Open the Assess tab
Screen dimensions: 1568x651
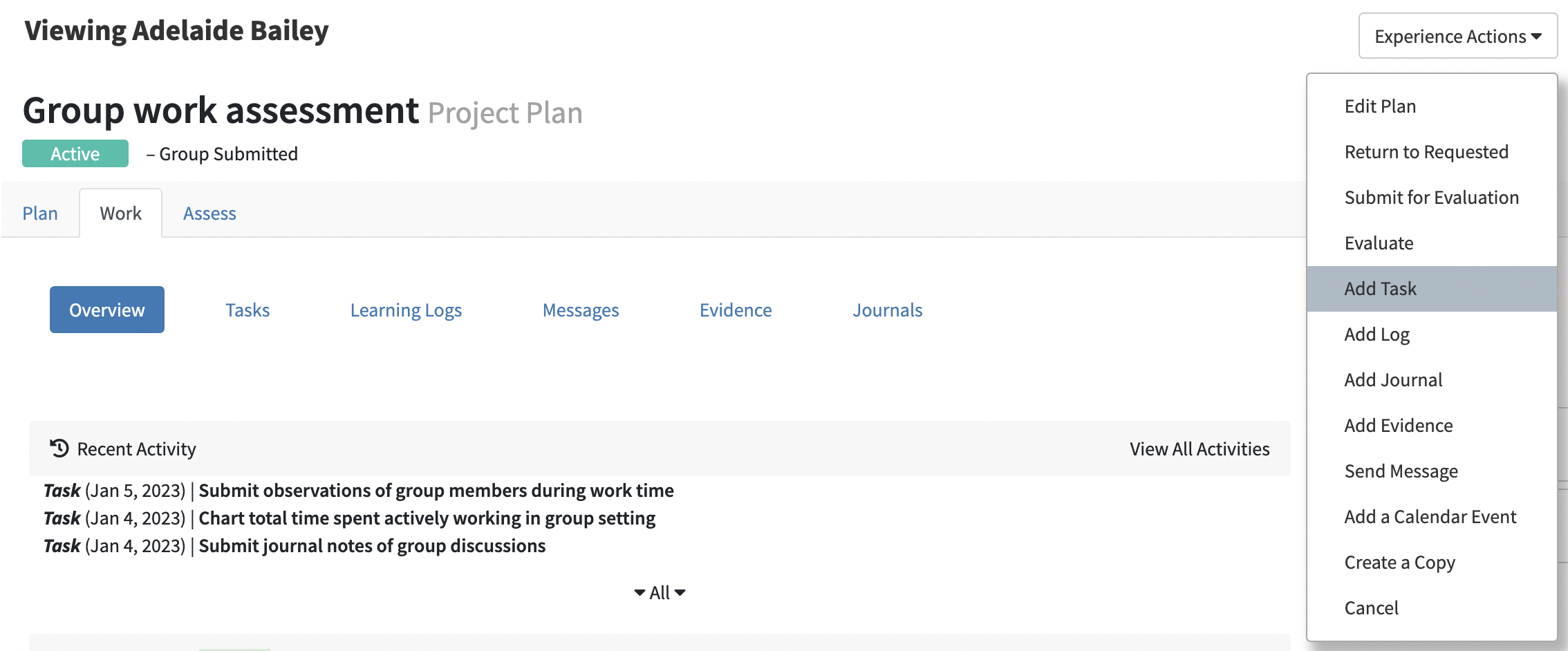tap(209, 214)
